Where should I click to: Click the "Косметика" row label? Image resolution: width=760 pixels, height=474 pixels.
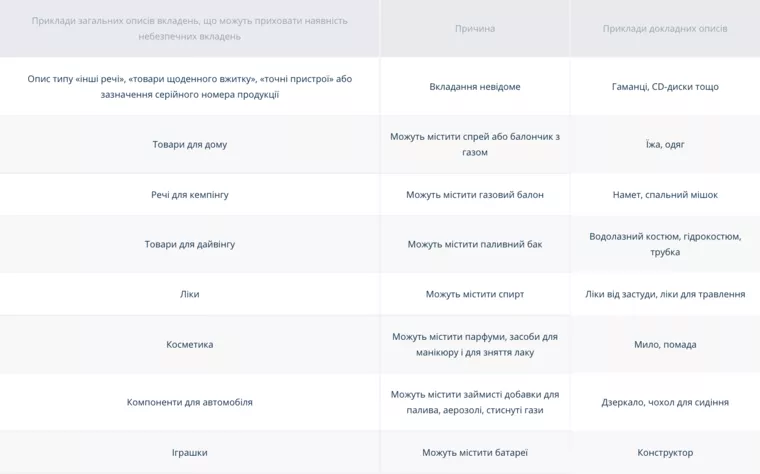click(190, 345)
